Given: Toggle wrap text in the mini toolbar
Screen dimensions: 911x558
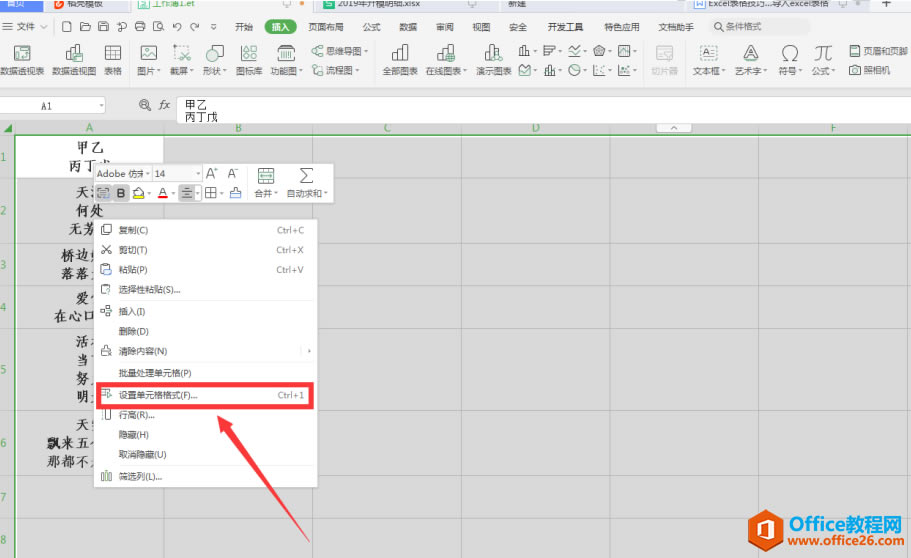Looking at the screenshot, I should (x=103, y=193).
